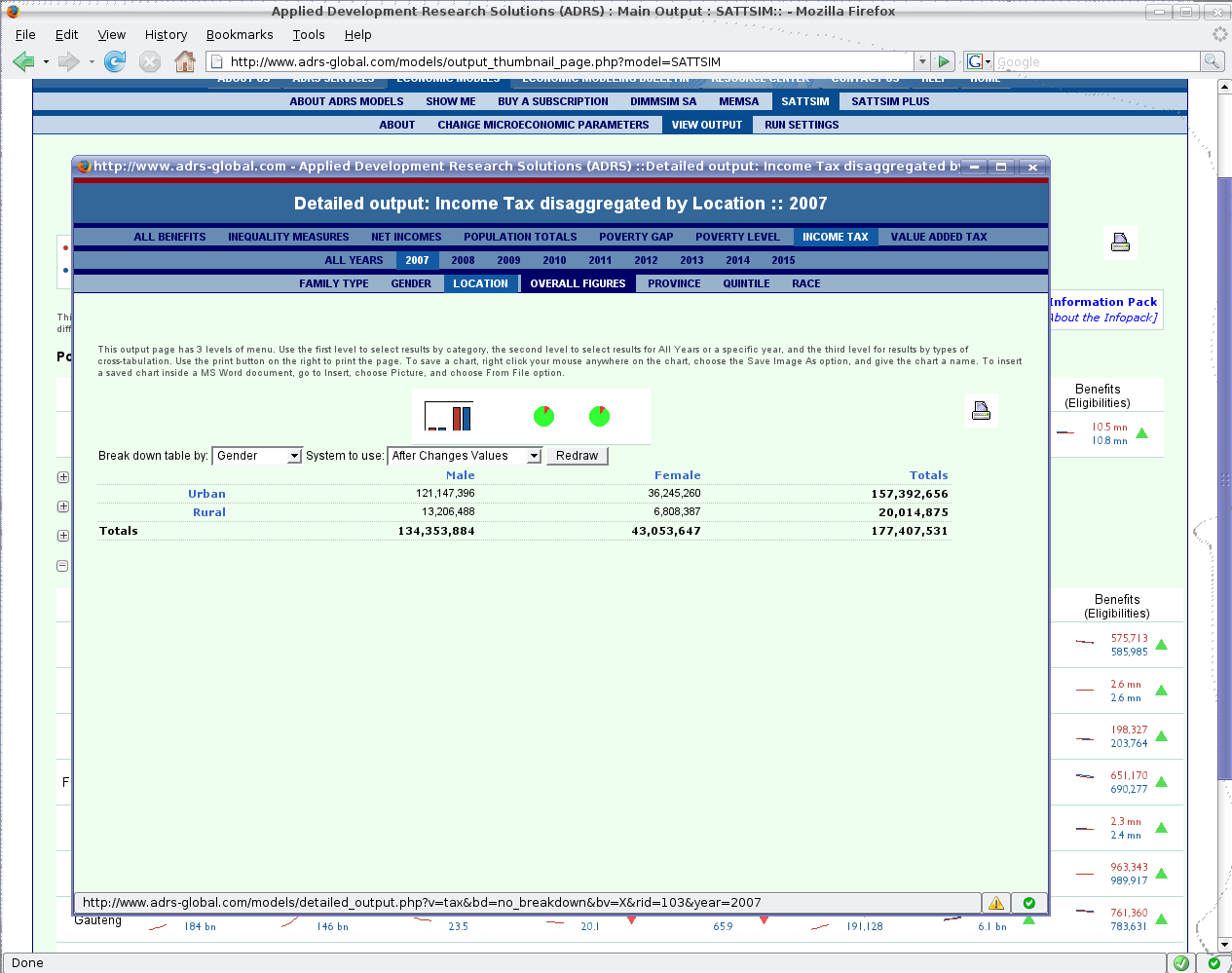Click the green Go arrow next to the address bar

click(x=943, y=61)
